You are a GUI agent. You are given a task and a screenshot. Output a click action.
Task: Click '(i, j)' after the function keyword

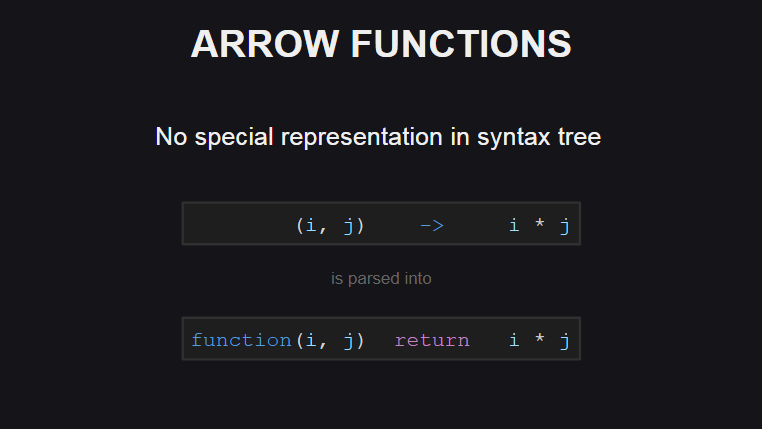[x=330, y=340]
